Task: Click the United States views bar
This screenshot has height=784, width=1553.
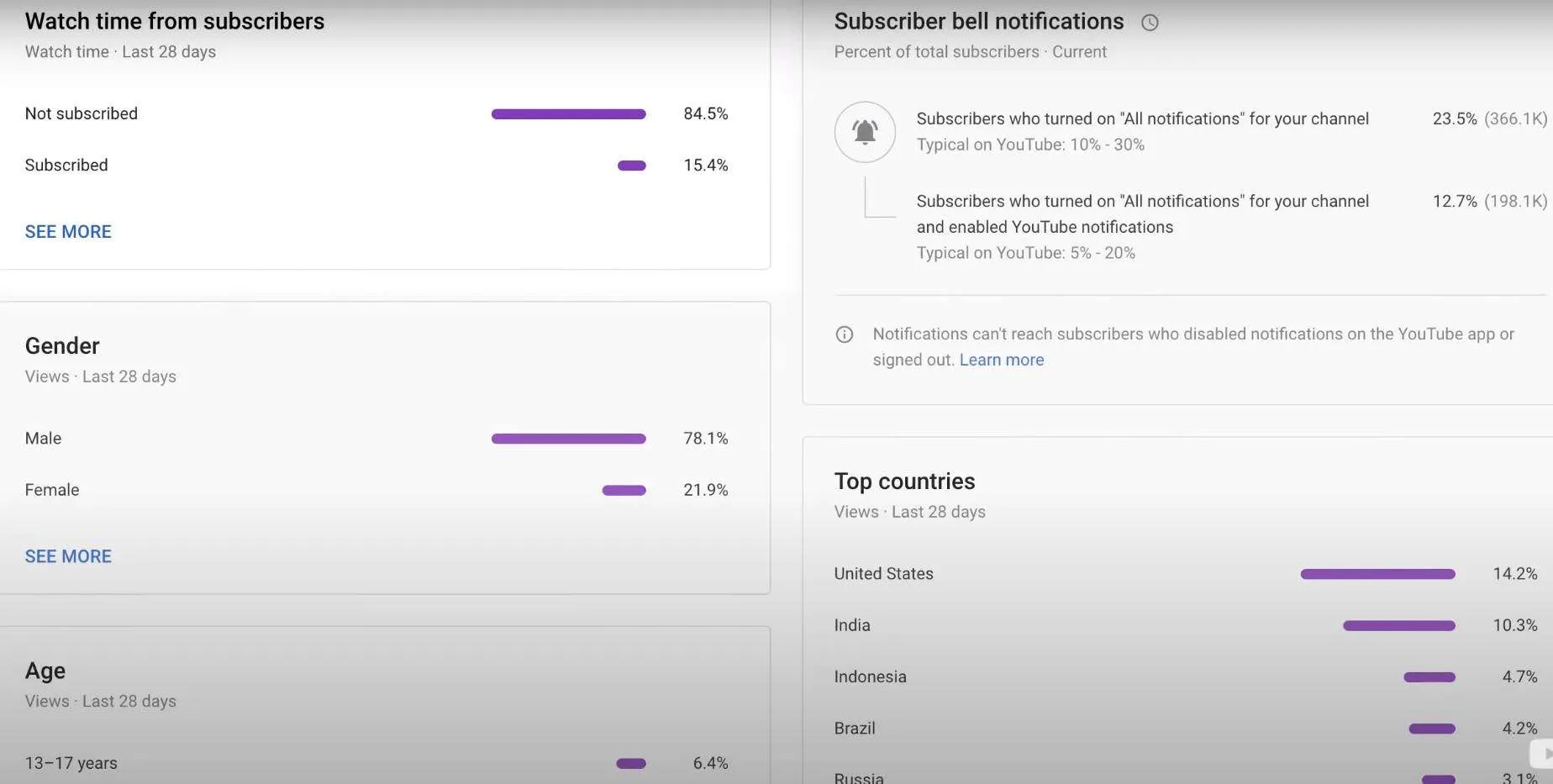Action: 1378,574
